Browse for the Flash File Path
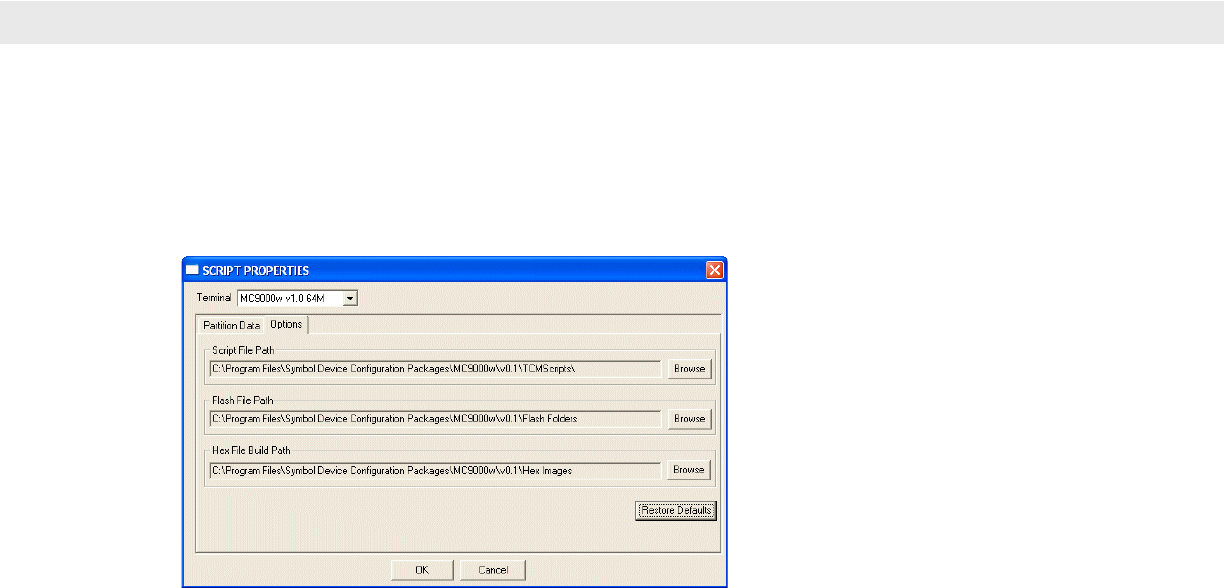 (689, 418)
